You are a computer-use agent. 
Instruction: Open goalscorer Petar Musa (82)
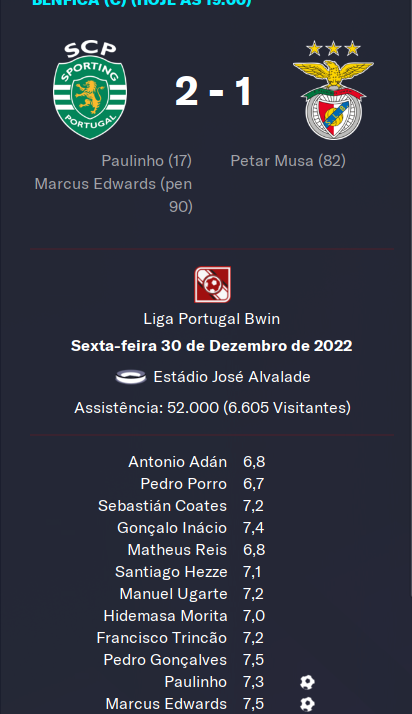click(288, 161)
